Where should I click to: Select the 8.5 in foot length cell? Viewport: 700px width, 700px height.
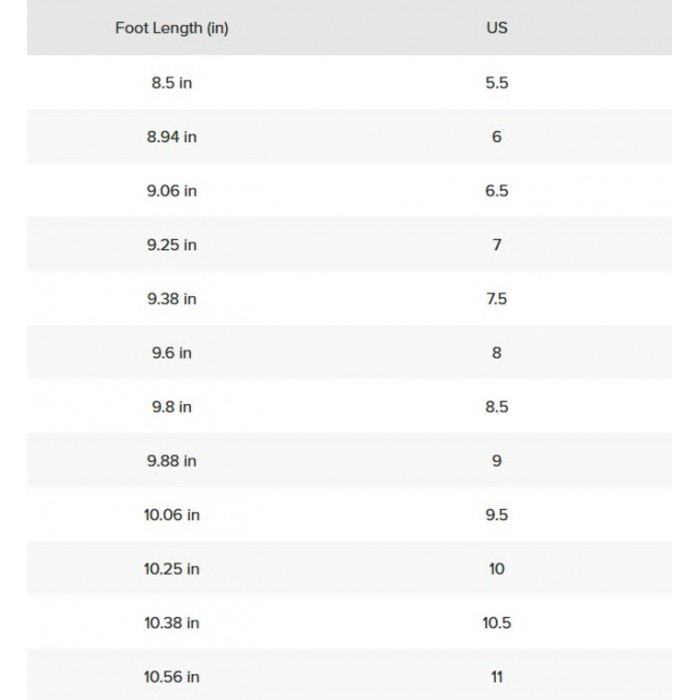coord(172,83)
